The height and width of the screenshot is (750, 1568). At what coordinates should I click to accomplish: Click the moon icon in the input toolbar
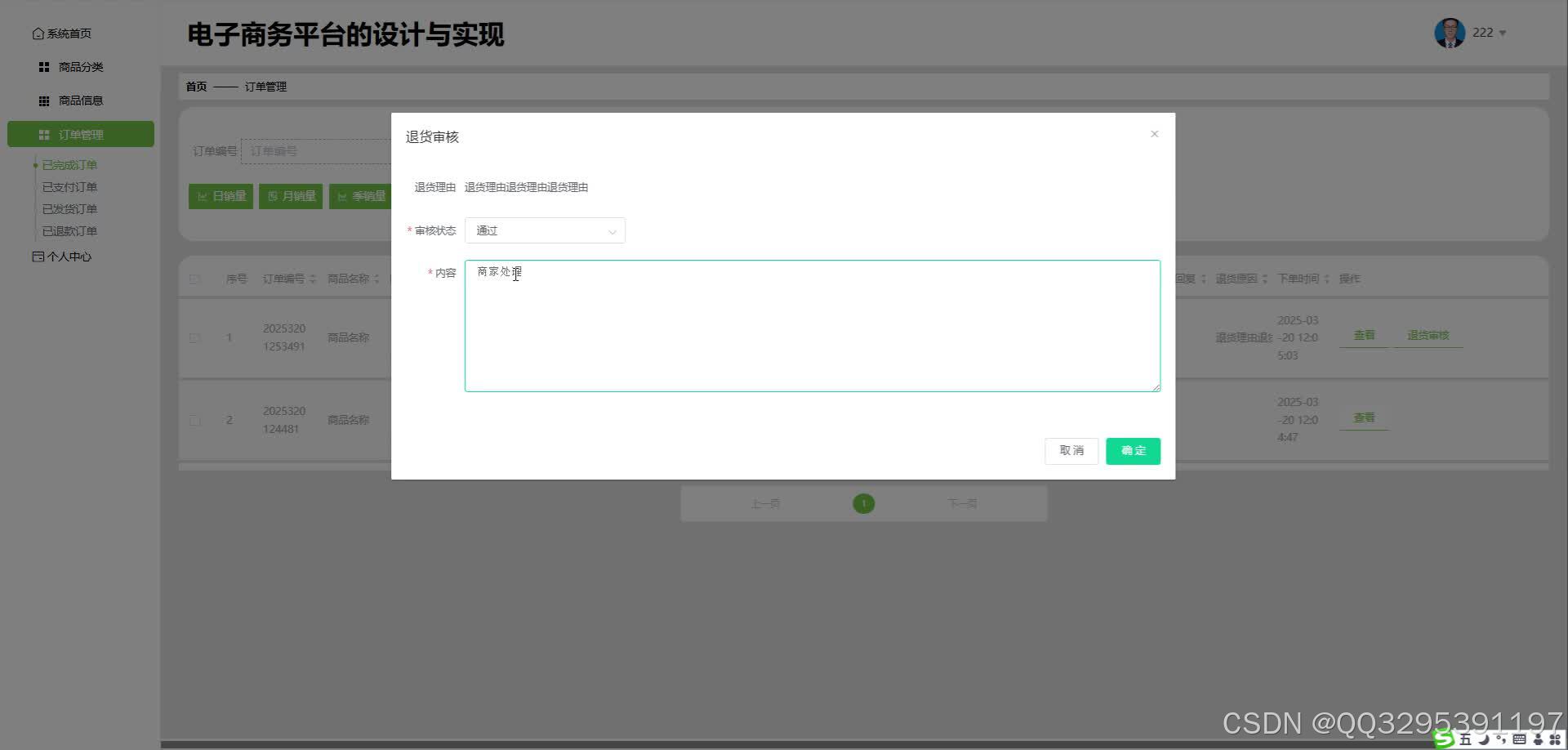click(x=1484, y=739)
